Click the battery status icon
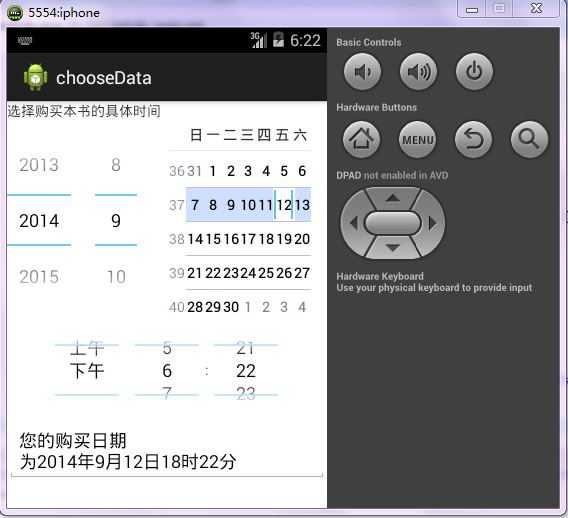 tap(278, 40)
